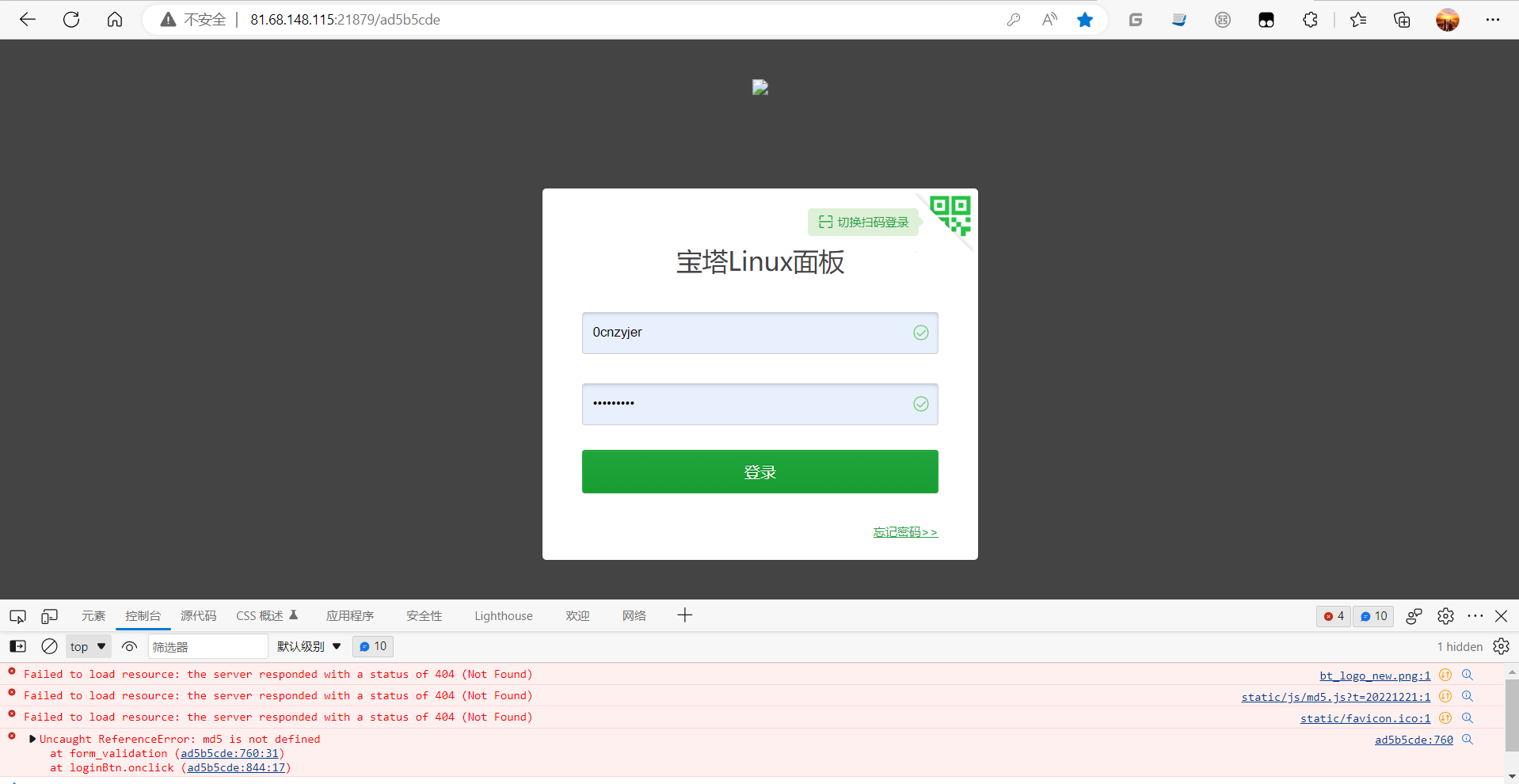Search the bt_logo_new.png error with magnifier
Image resolution: width=1519 pixels, height=784 pixels.
pyautogui.click(x=1467, y=675)
